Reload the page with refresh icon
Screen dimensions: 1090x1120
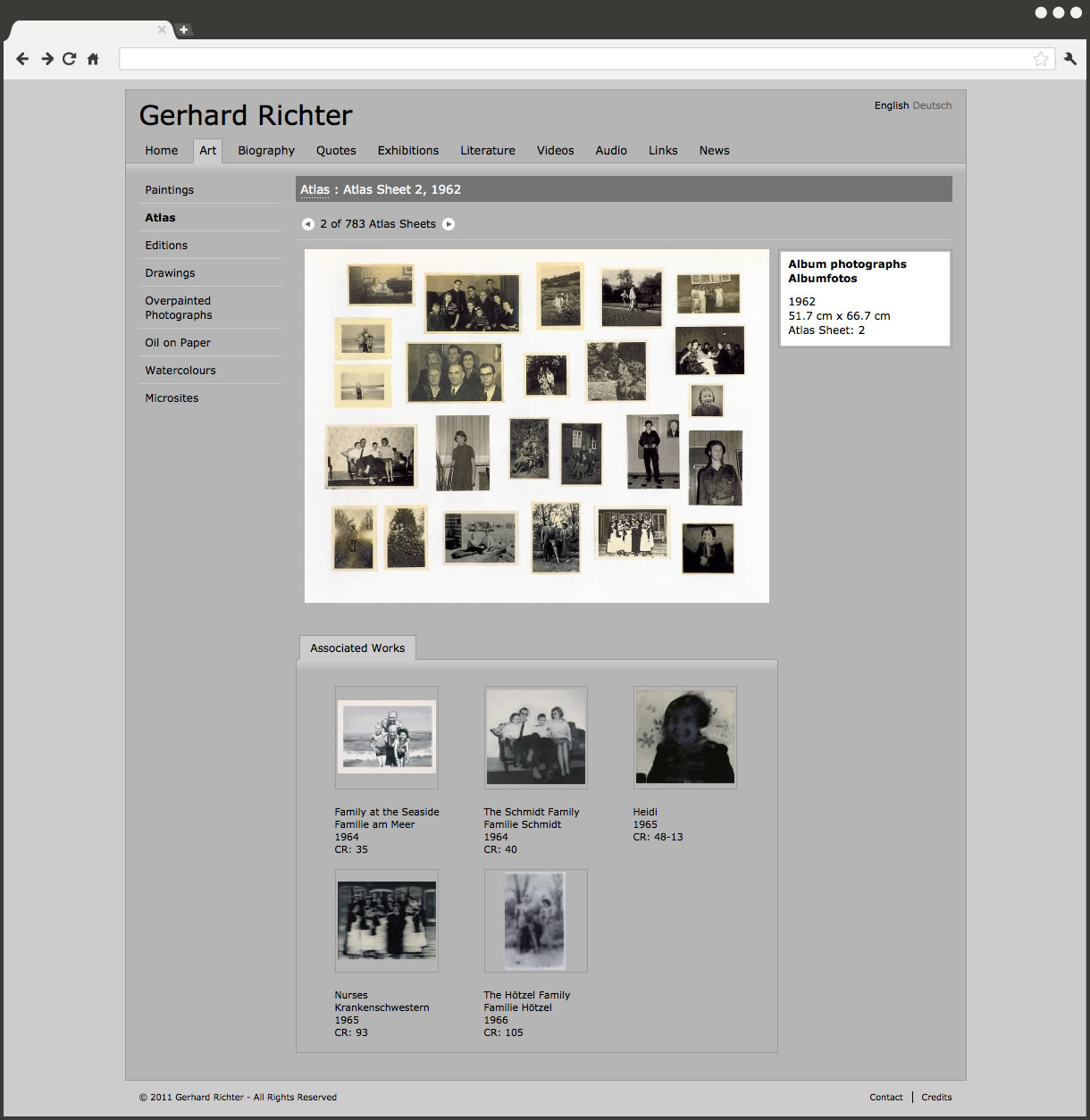[x=70, y=59]
